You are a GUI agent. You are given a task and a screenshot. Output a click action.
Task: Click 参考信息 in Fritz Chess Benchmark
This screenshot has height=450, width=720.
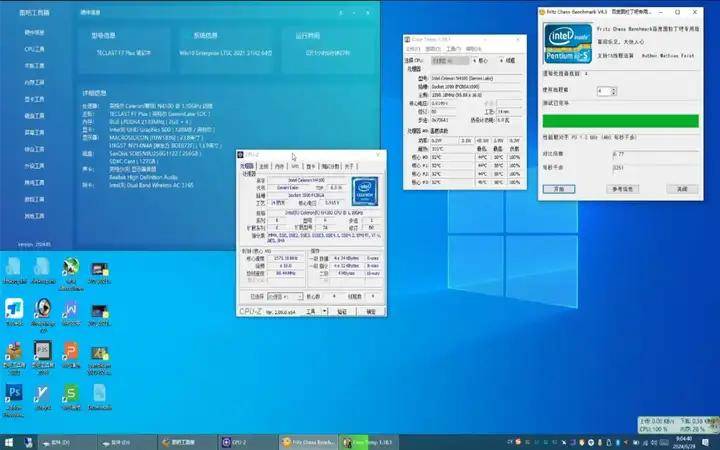(x=623, y=189)
